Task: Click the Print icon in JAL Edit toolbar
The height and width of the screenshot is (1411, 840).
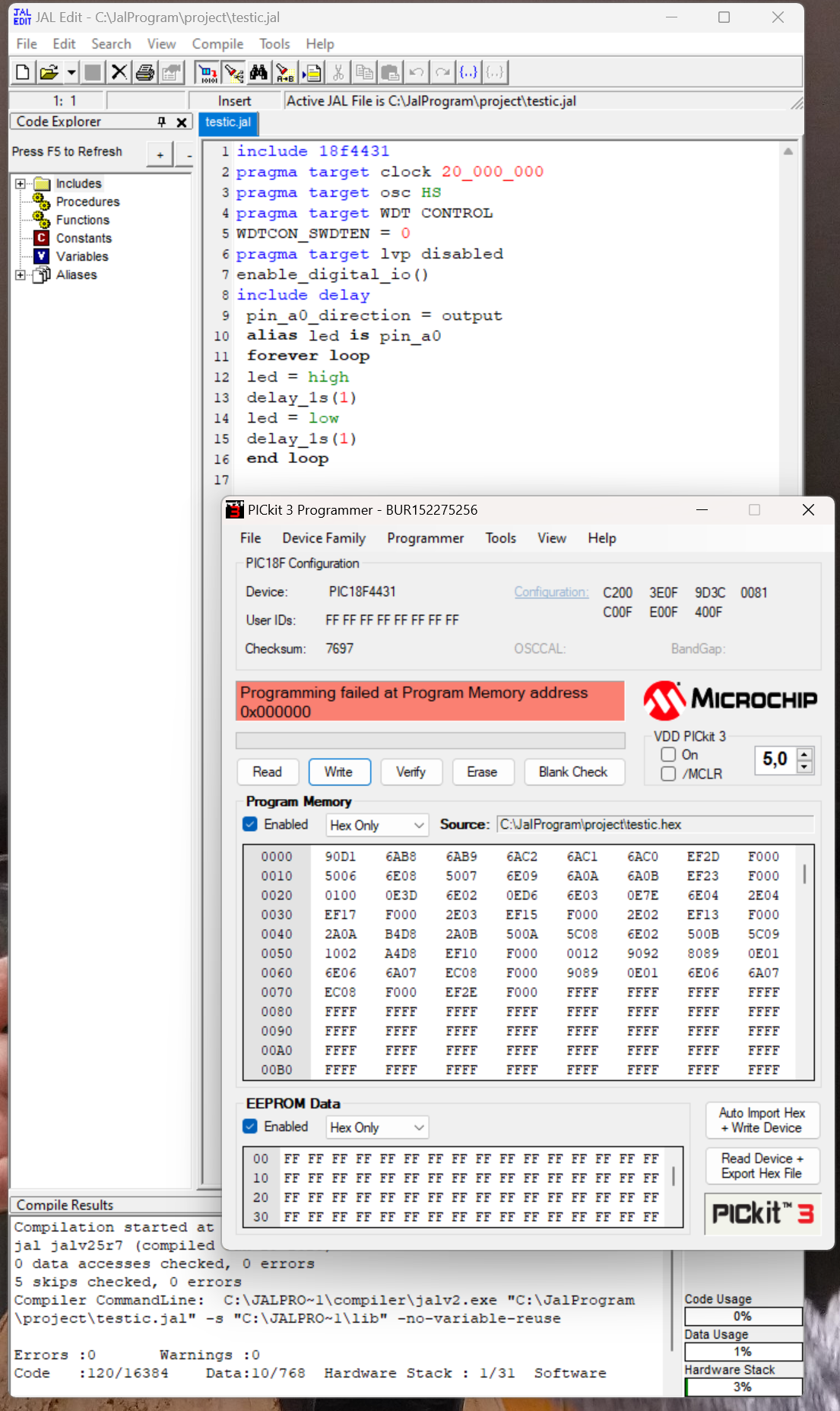Action: (x=144, y=72)
